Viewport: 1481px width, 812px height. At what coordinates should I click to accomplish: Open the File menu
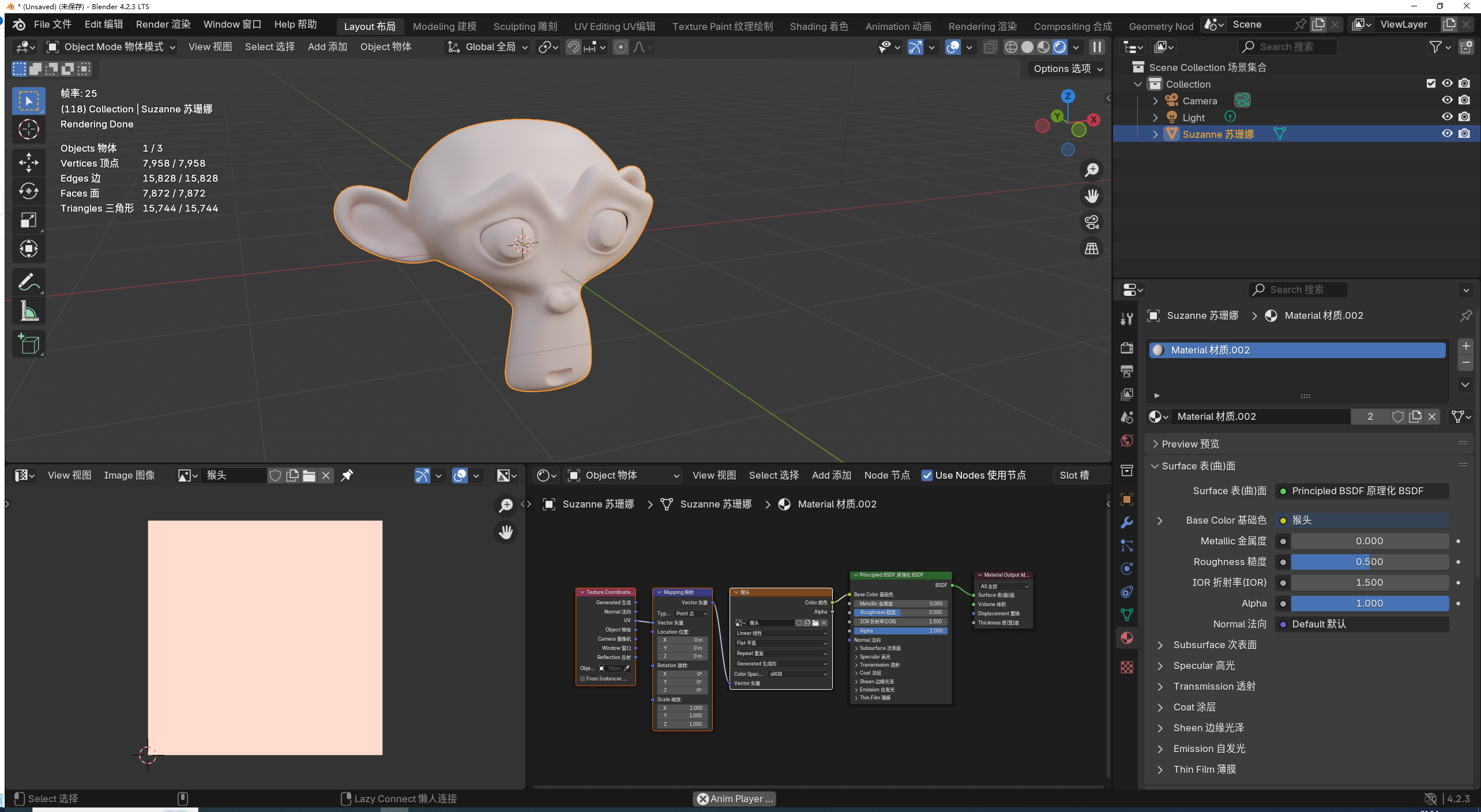pyautogui.click(x=52, y=24)
